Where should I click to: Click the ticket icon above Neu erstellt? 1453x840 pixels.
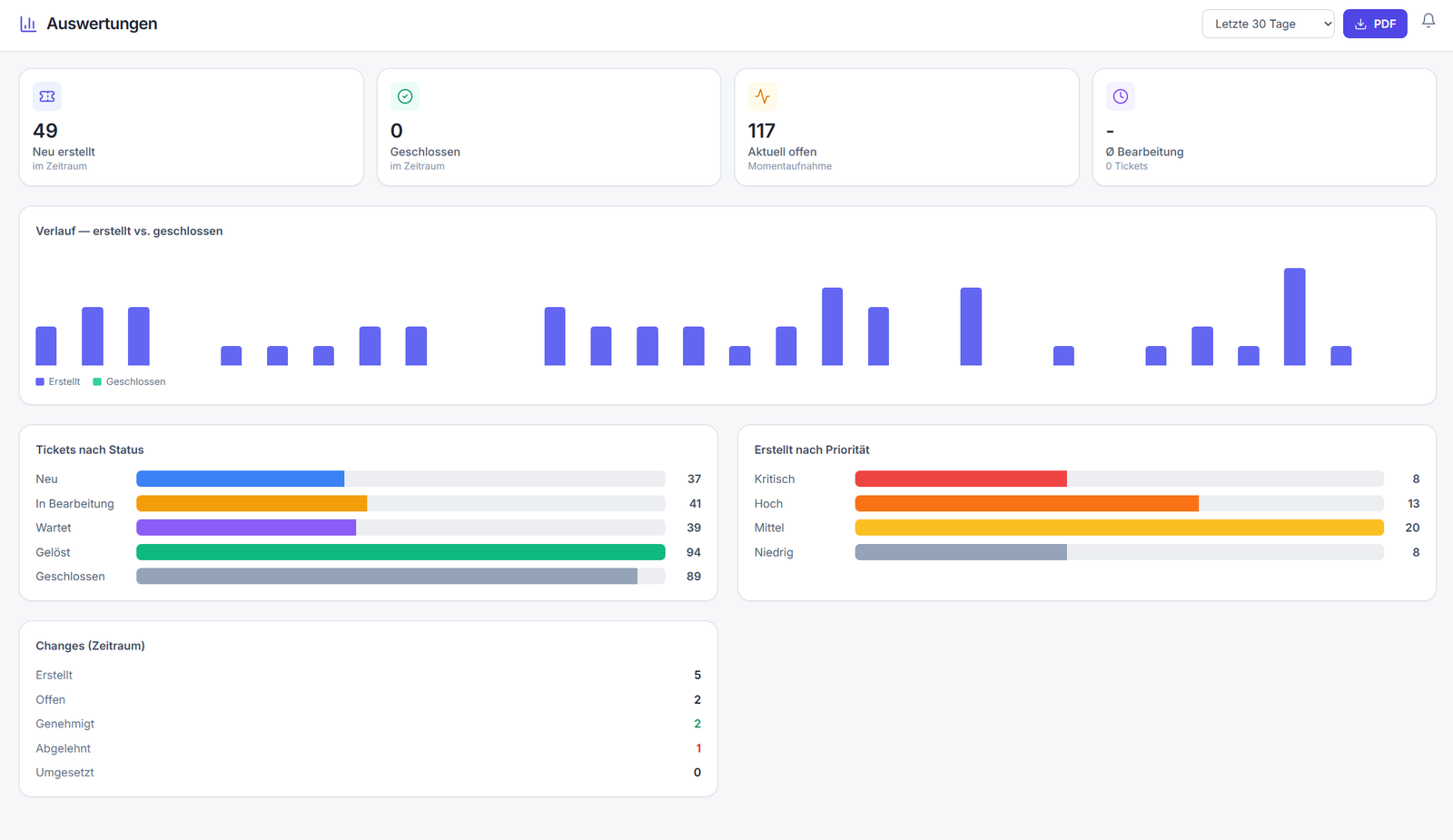(x=47, y=96)
